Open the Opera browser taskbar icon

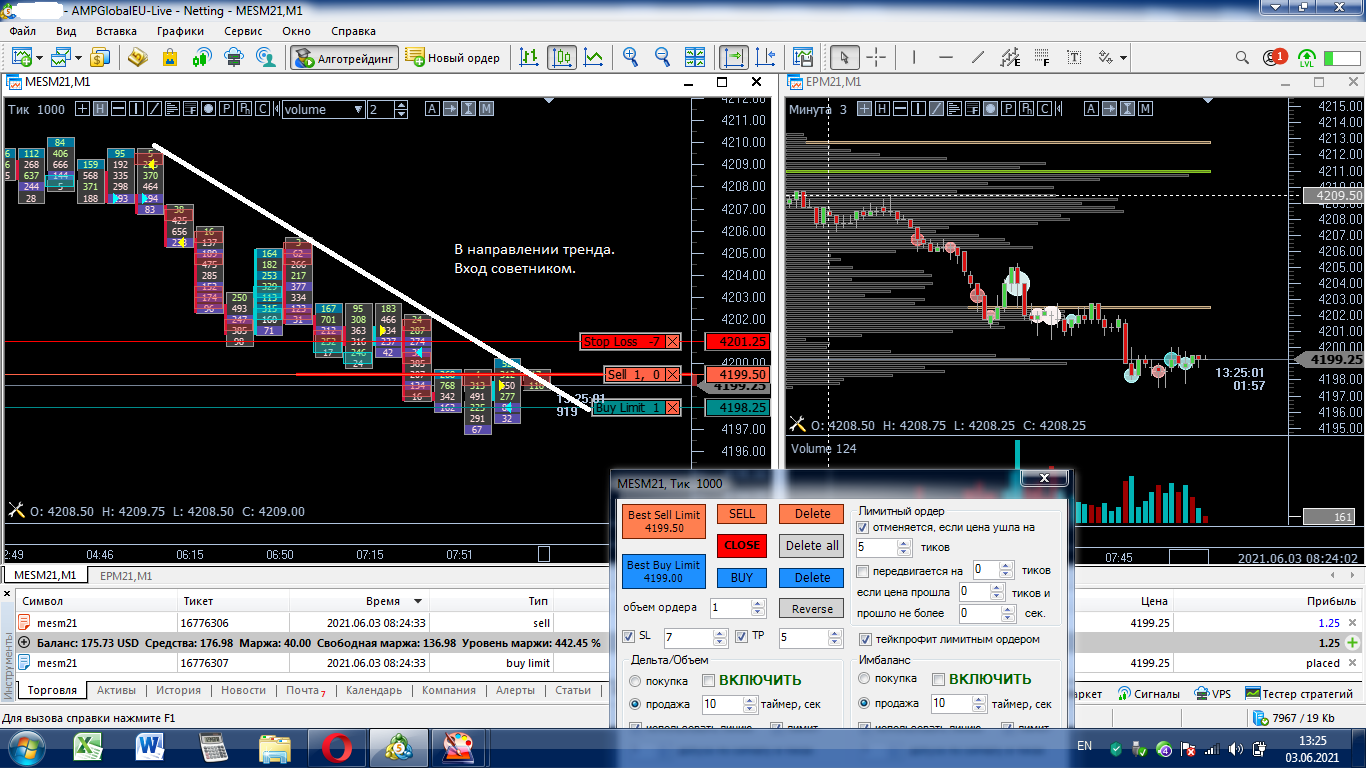pos(337,747)
